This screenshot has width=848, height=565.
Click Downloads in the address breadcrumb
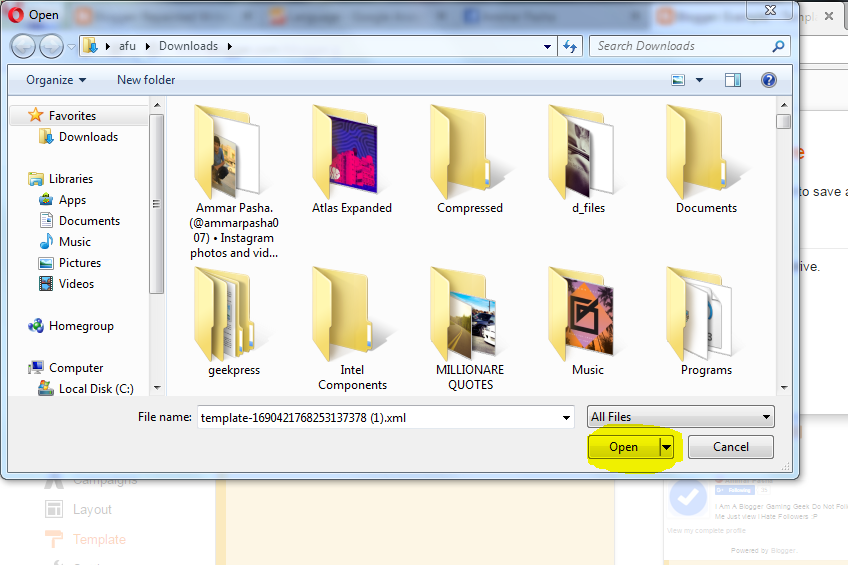click(188, 46)
